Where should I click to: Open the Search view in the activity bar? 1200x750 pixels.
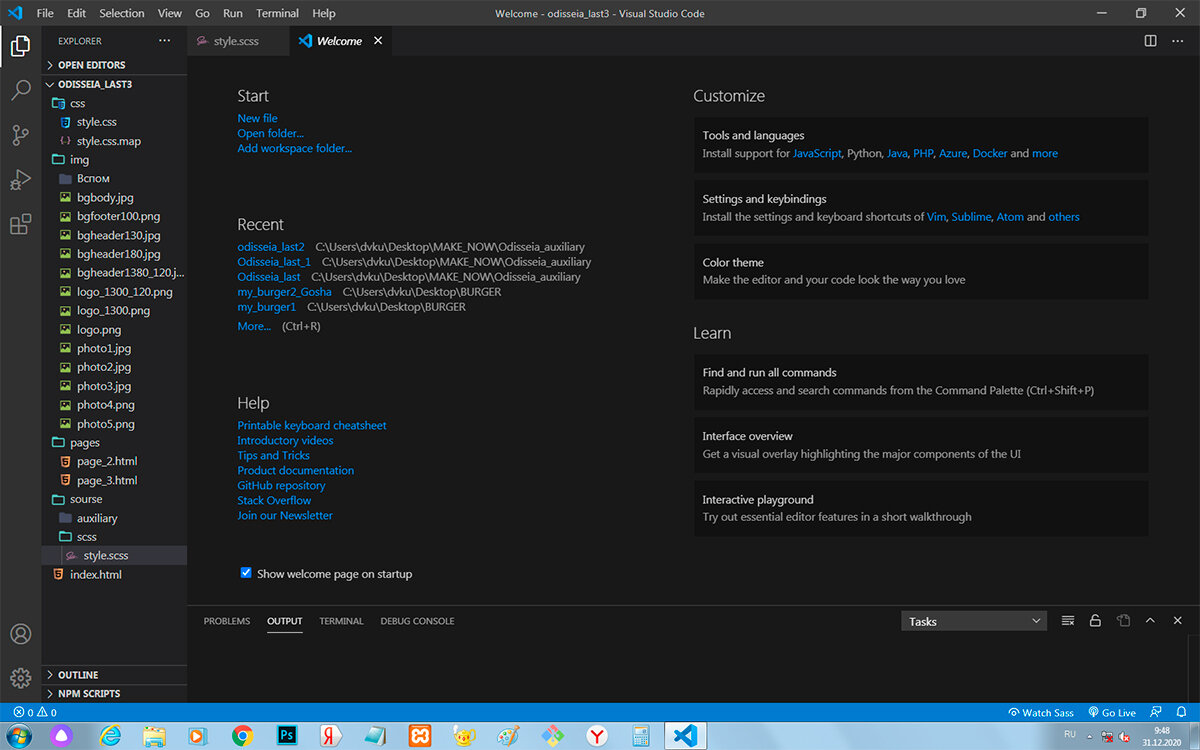21,90
